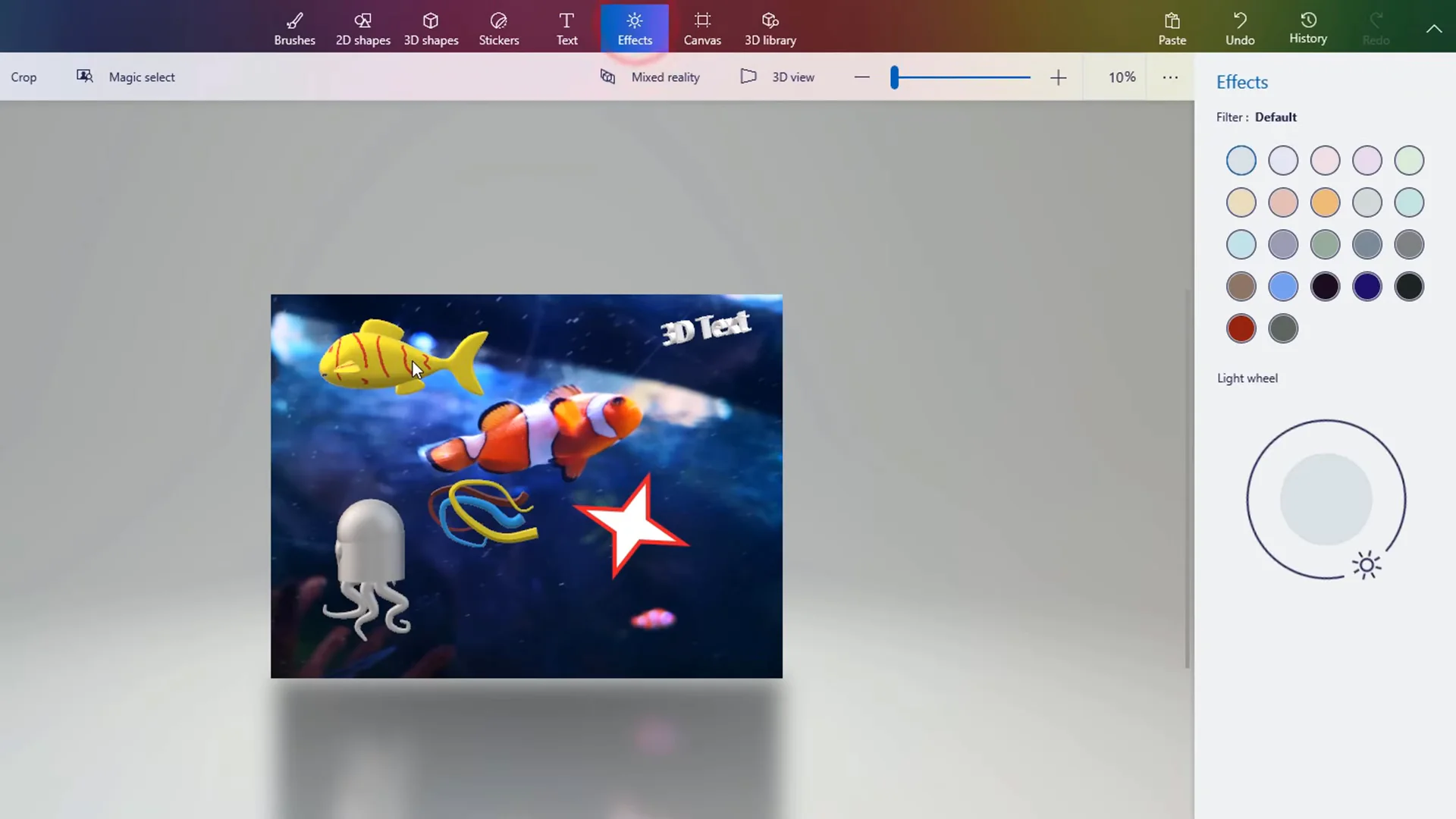Click the 10% zoom value field

point(1122,77)
